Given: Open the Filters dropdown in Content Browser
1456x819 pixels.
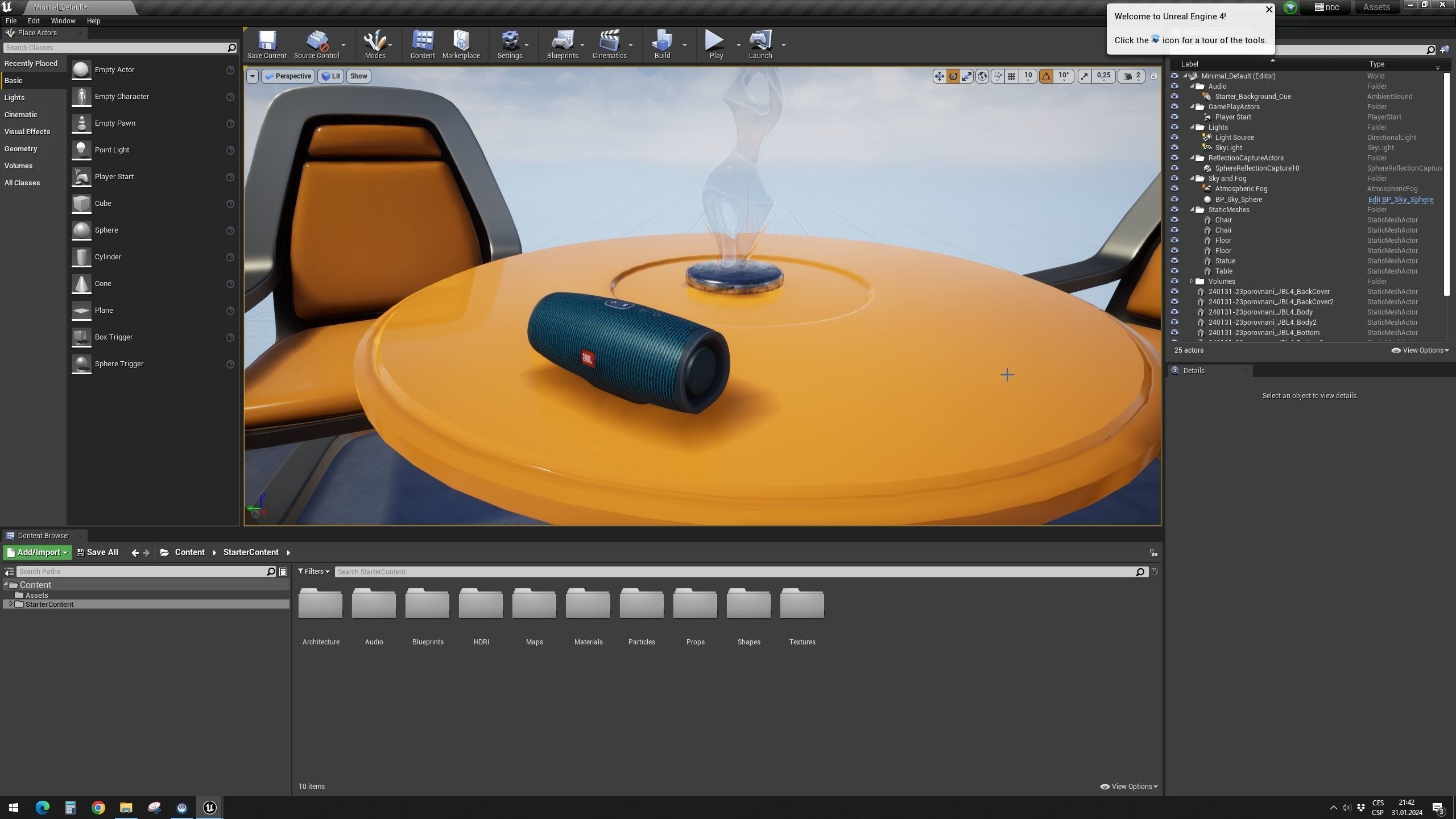Looking at the screenshot, I should click(x=314, y=572).
